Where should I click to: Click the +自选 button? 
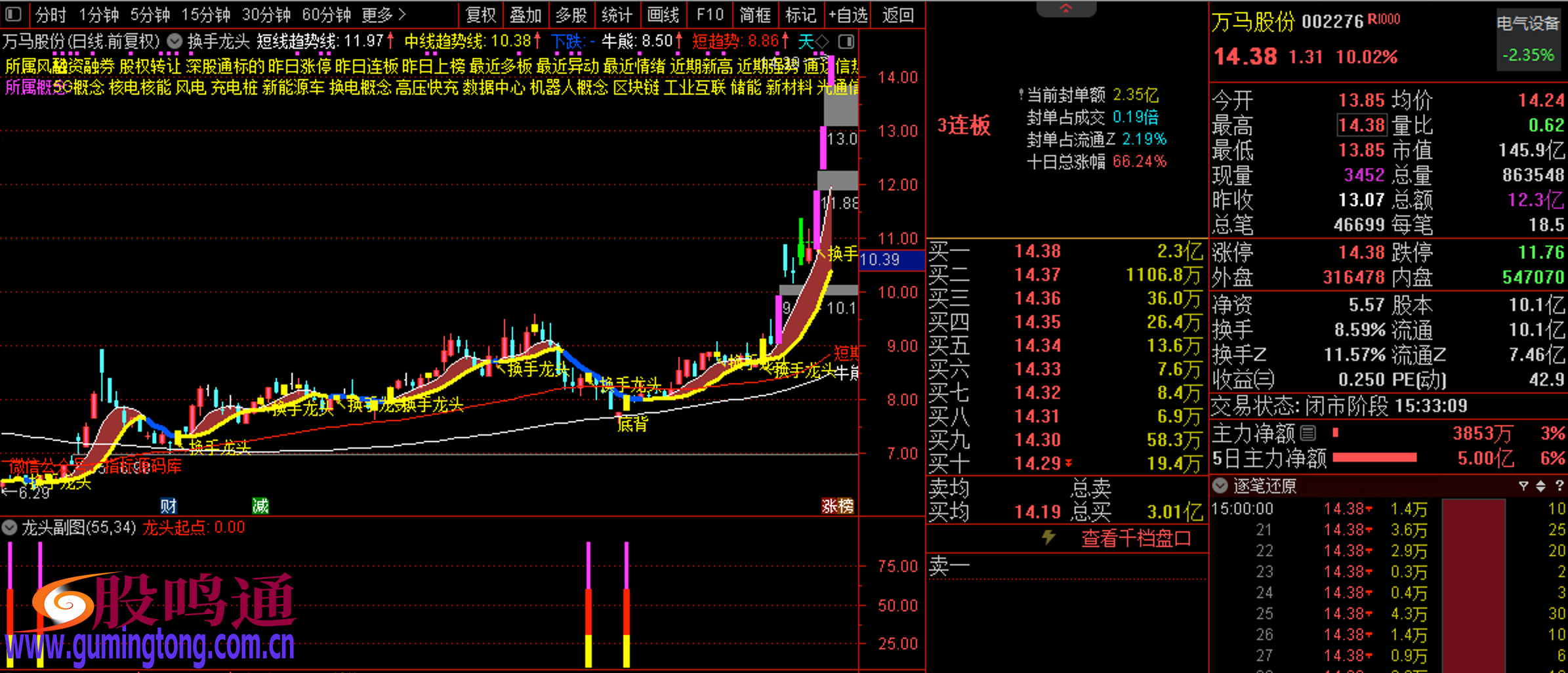[848, 14]
